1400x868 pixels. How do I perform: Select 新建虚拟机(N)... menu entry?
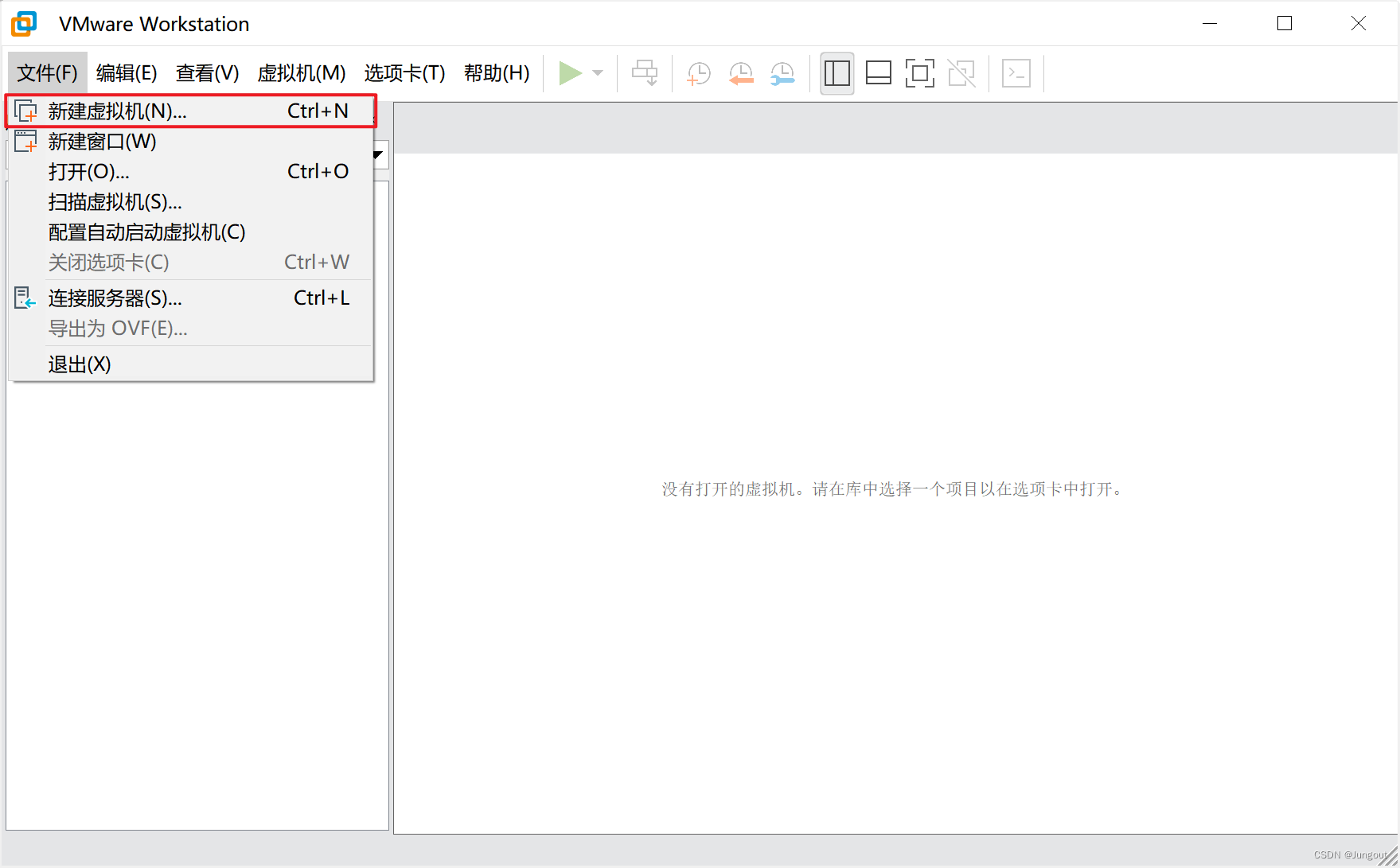[x=191, y=111]
